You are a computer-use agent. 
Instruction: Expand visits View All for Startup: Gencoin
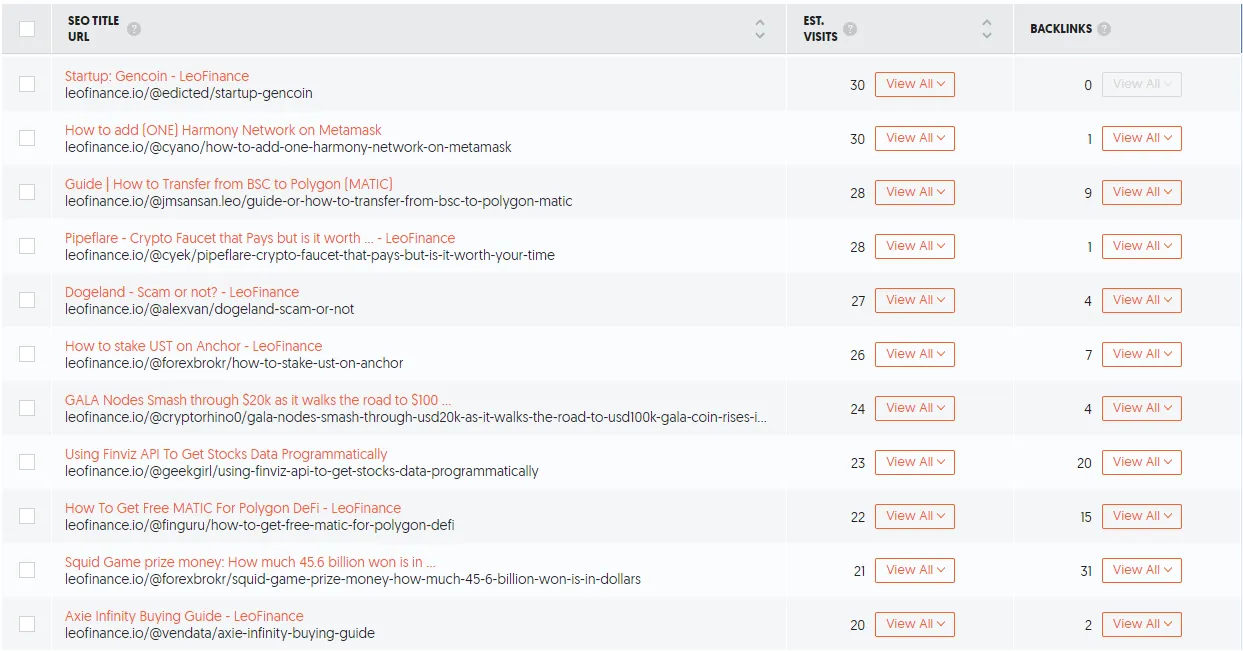[915, 84]
